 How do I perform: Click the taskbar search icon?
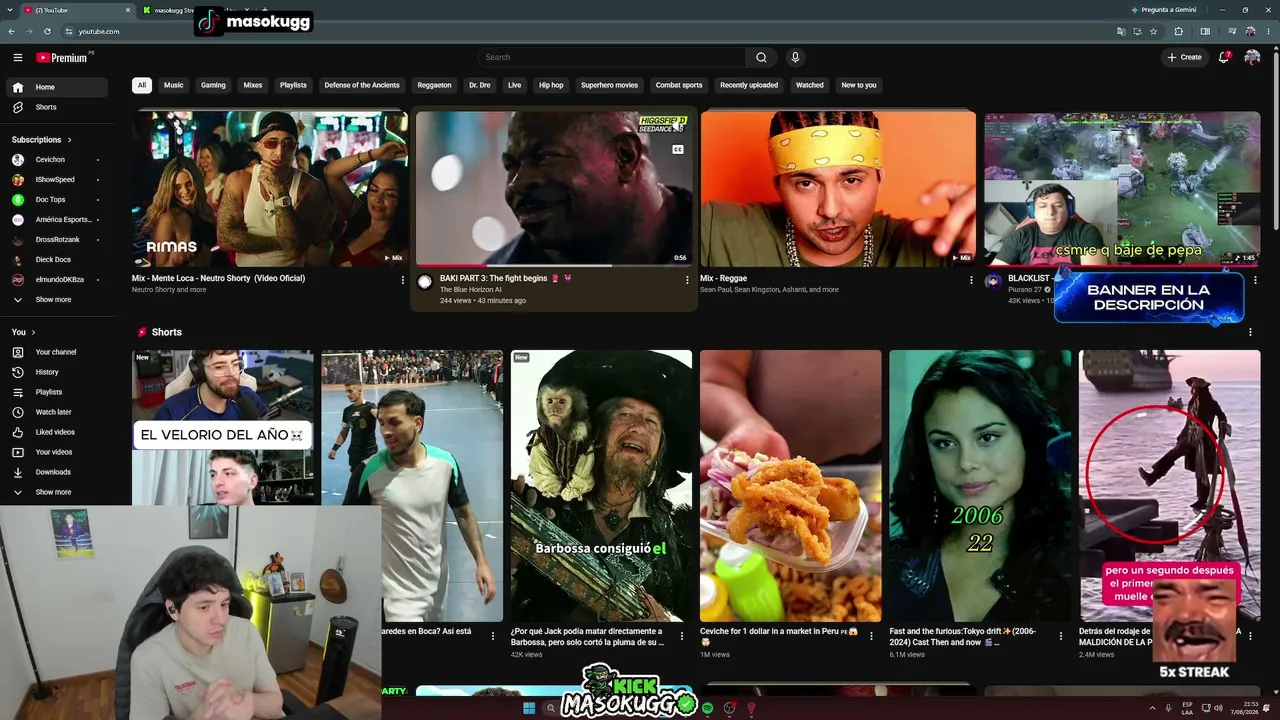[550, 709]
